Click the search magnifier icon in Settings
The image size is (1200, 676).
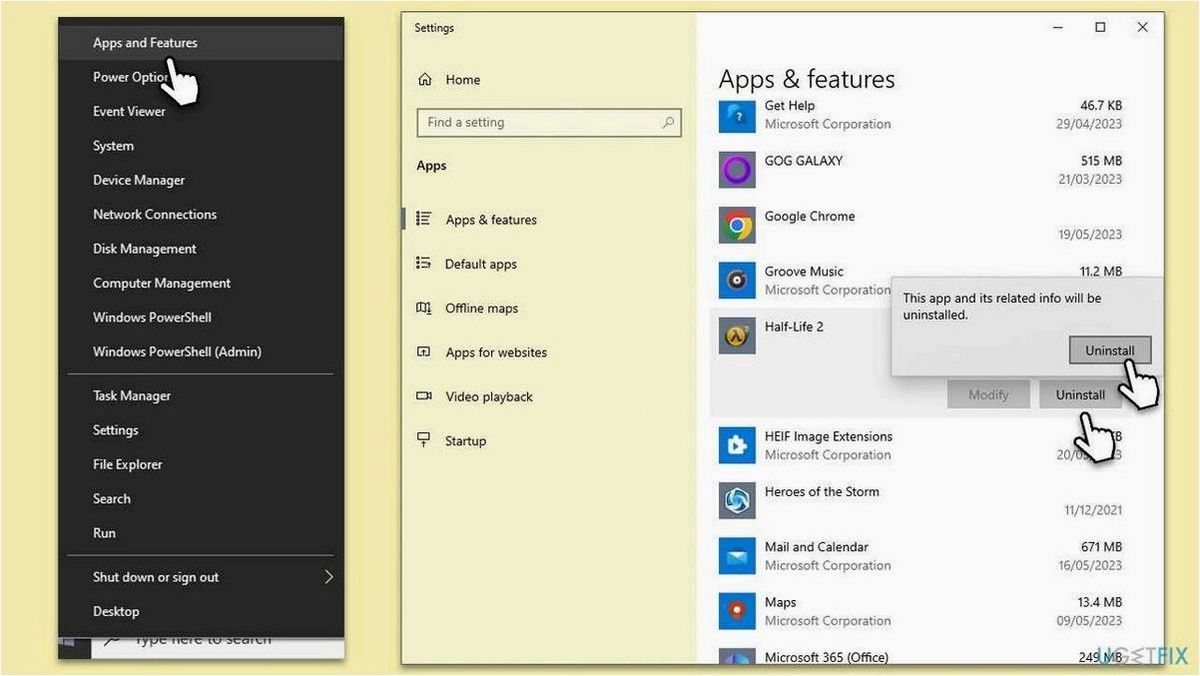click(x=668, y=122)
